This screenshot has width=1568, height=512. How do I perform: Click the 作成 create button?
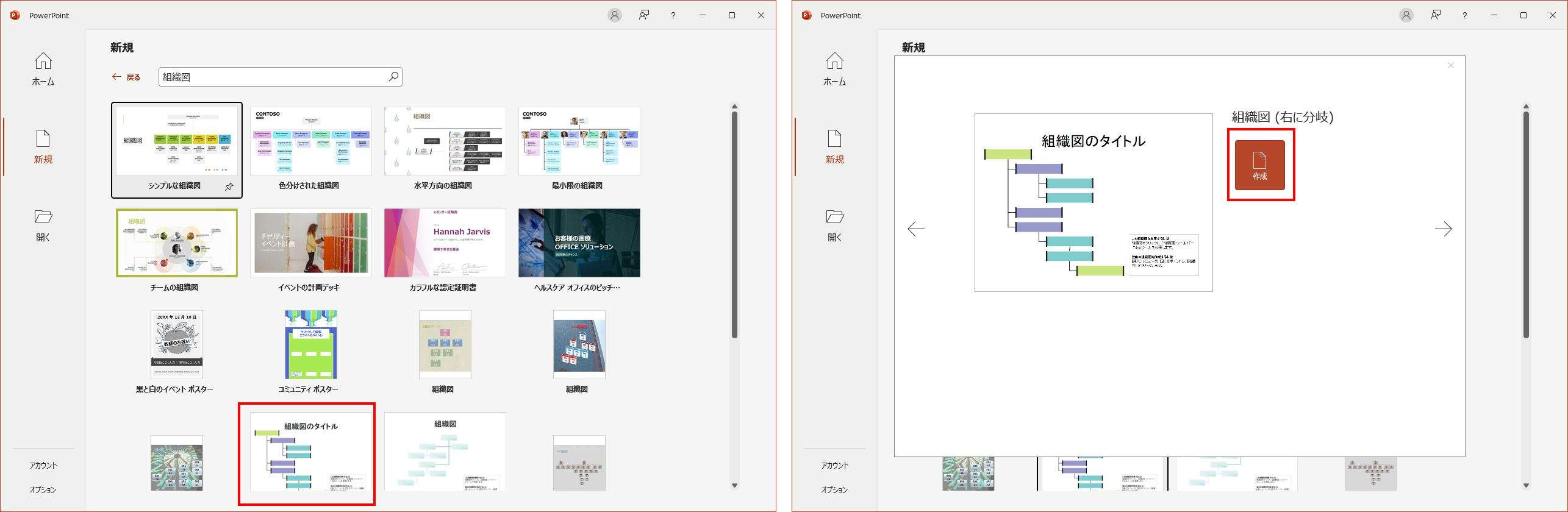1260,165
